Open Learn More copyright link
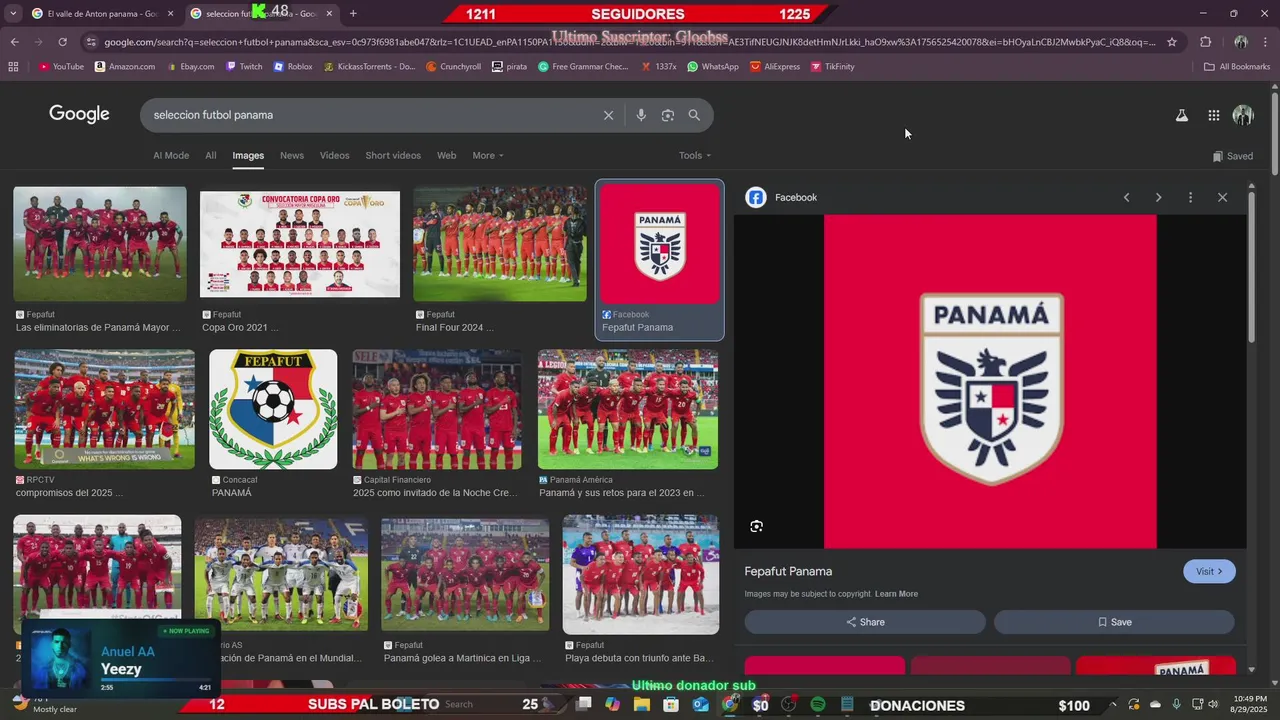1280x720 pixels. (896, 594)
